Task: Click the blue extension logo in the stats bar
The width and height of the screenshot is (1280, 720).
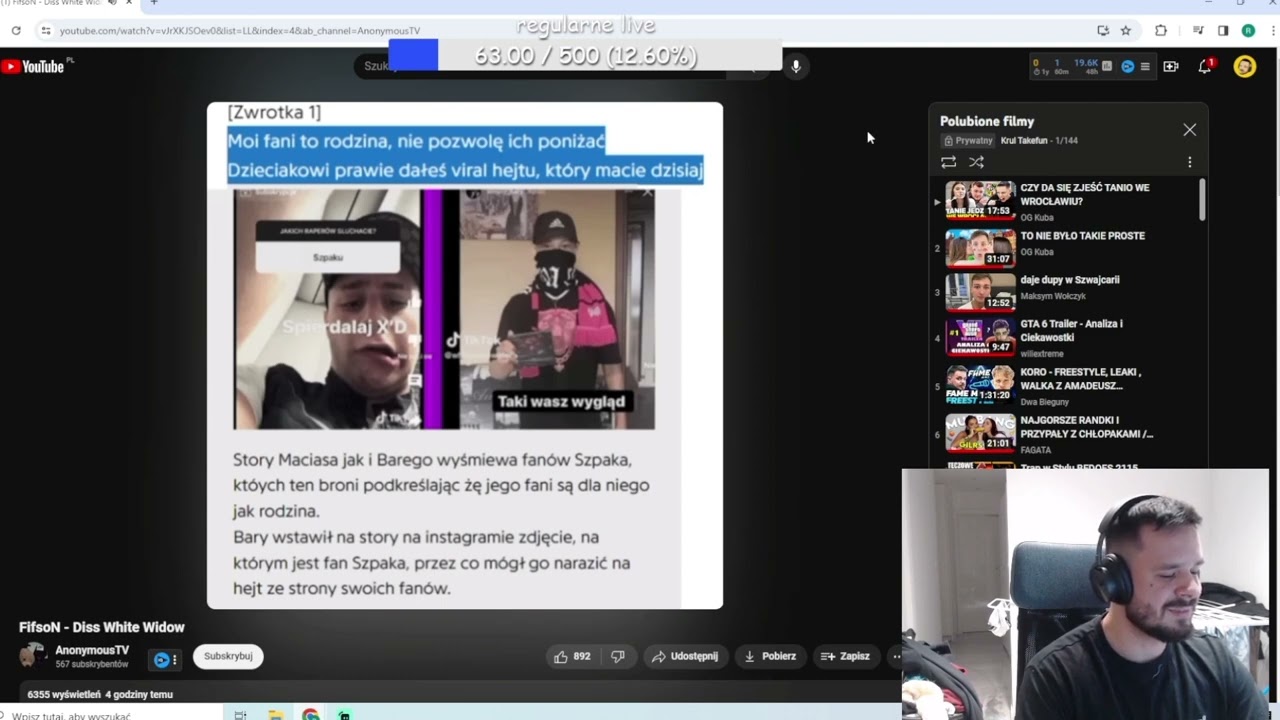Action: [1128, 67]
